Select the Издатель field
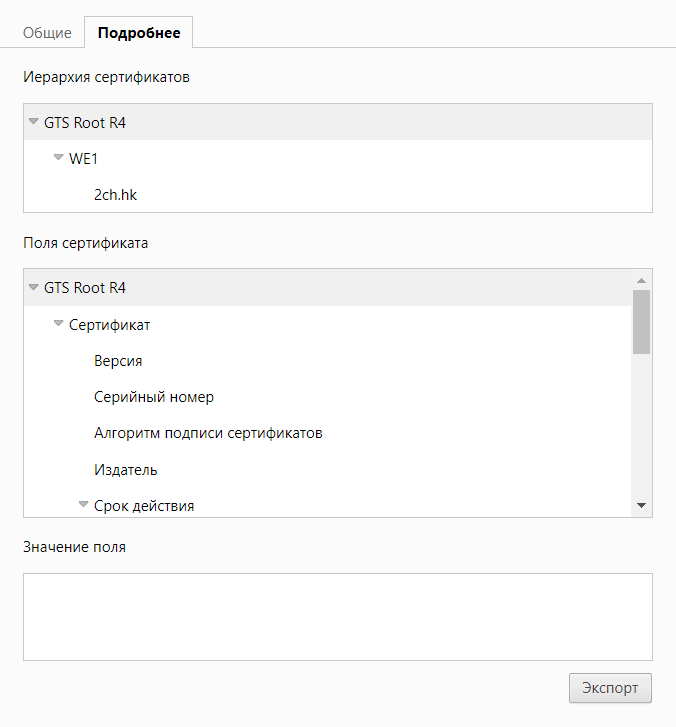Viewport: 676px width, 727px height. click(x=125, y=469)
